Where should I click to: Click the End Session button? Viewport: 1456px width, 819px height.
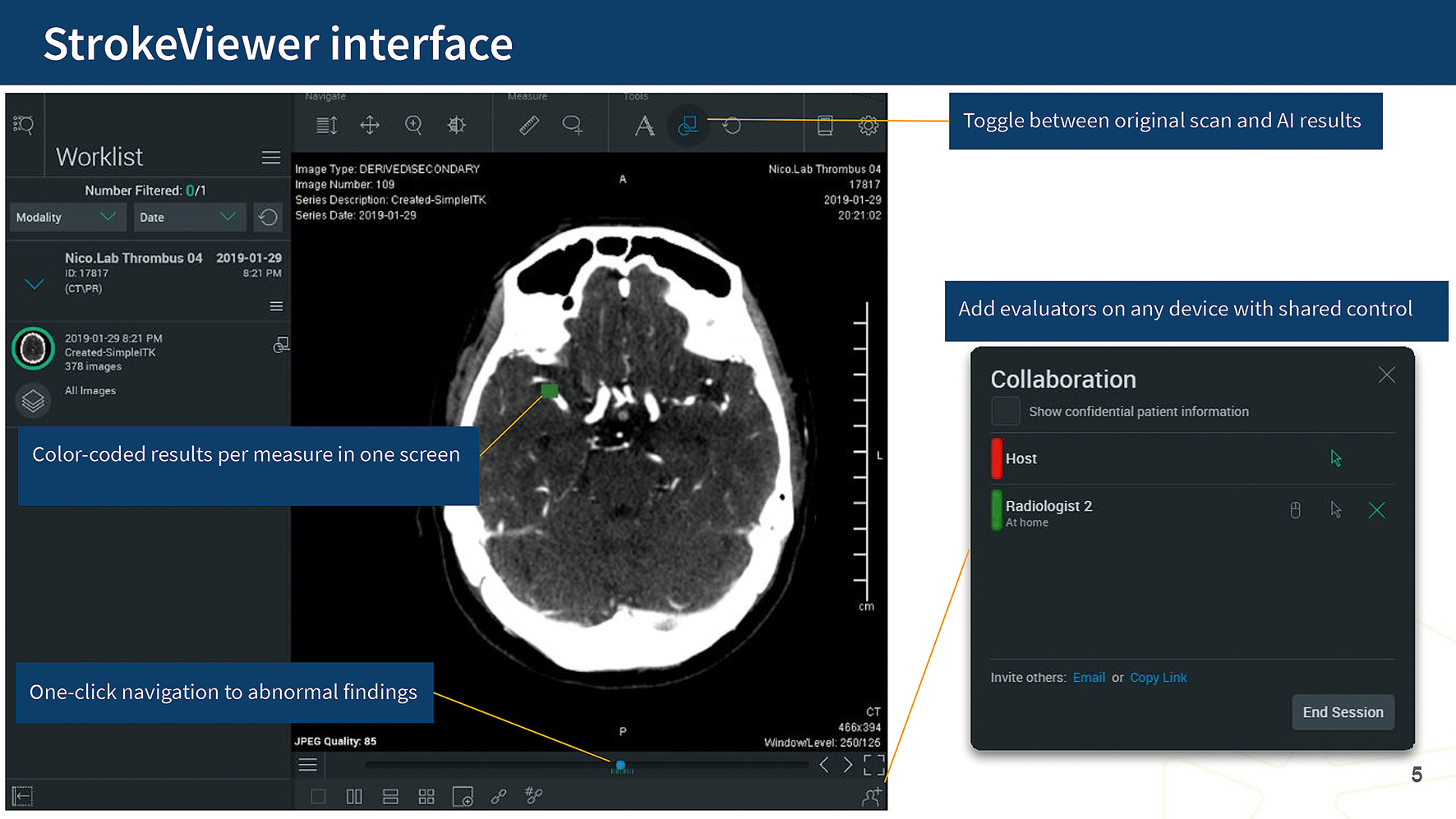1343,712
